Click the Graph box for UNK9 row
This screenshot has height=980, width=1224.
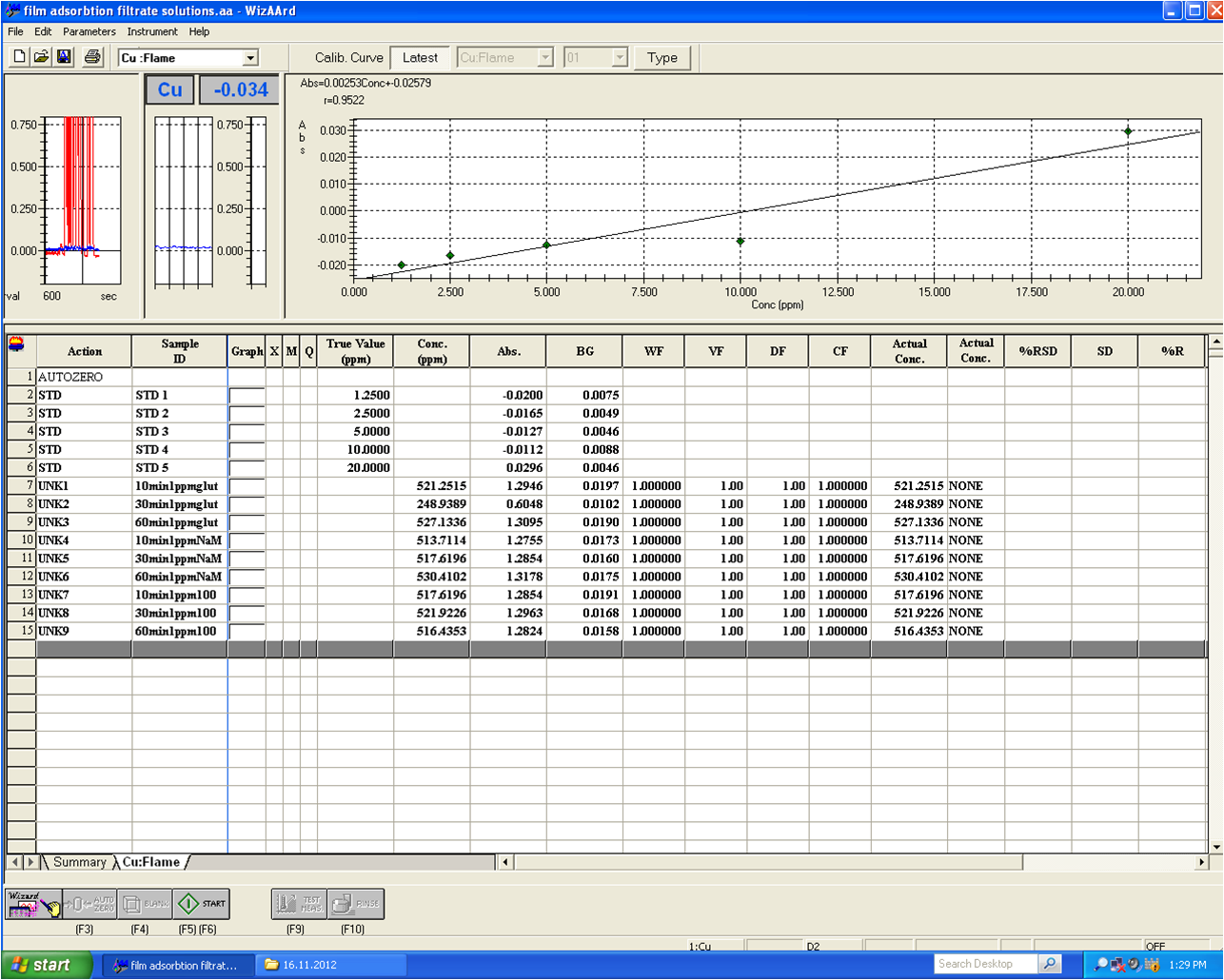click(247, 632)
